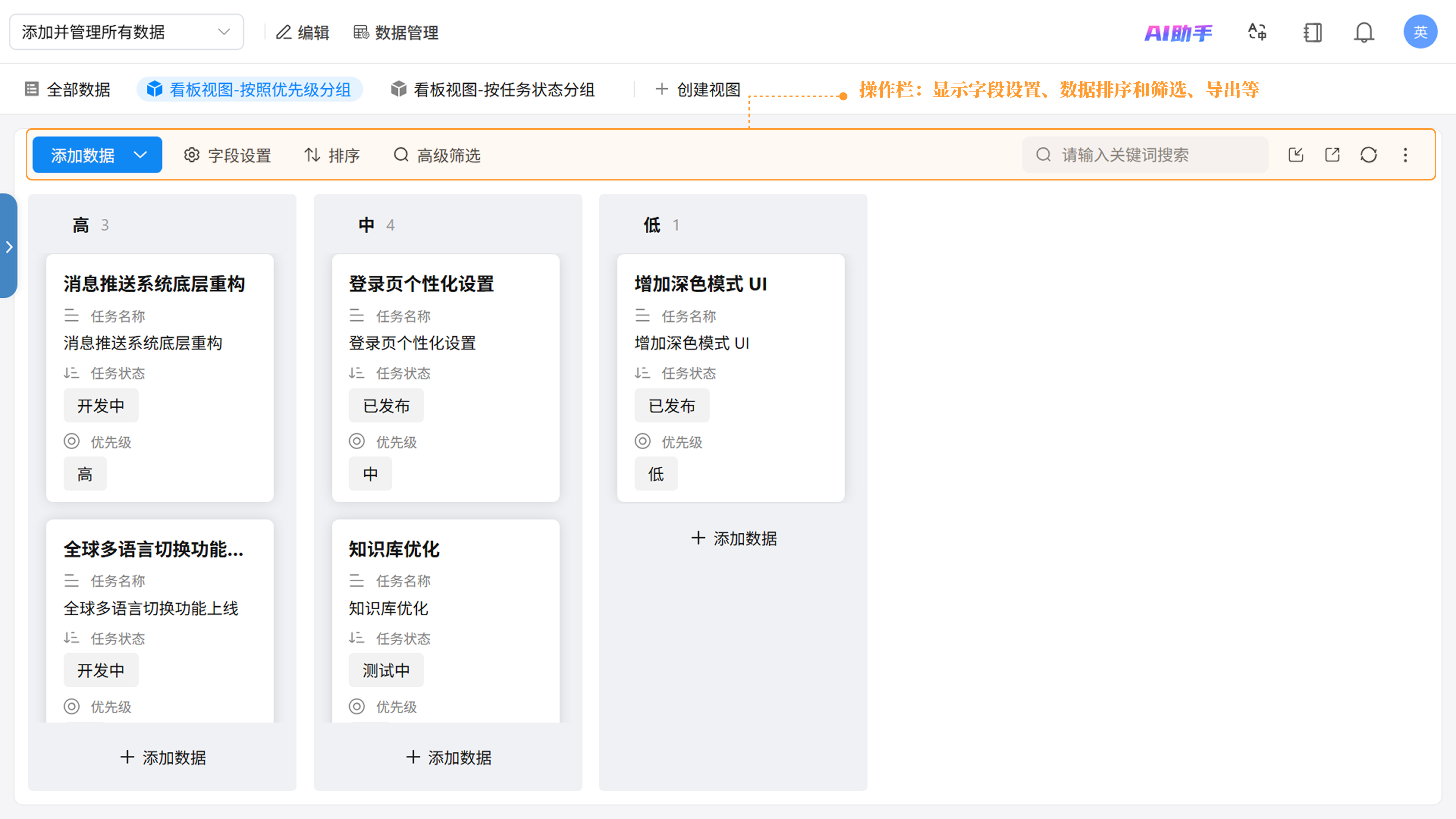The width and height of the screenshot is (1456, 819).
Task: Refresh the board with reload icon
Action: pos(1368,155)
